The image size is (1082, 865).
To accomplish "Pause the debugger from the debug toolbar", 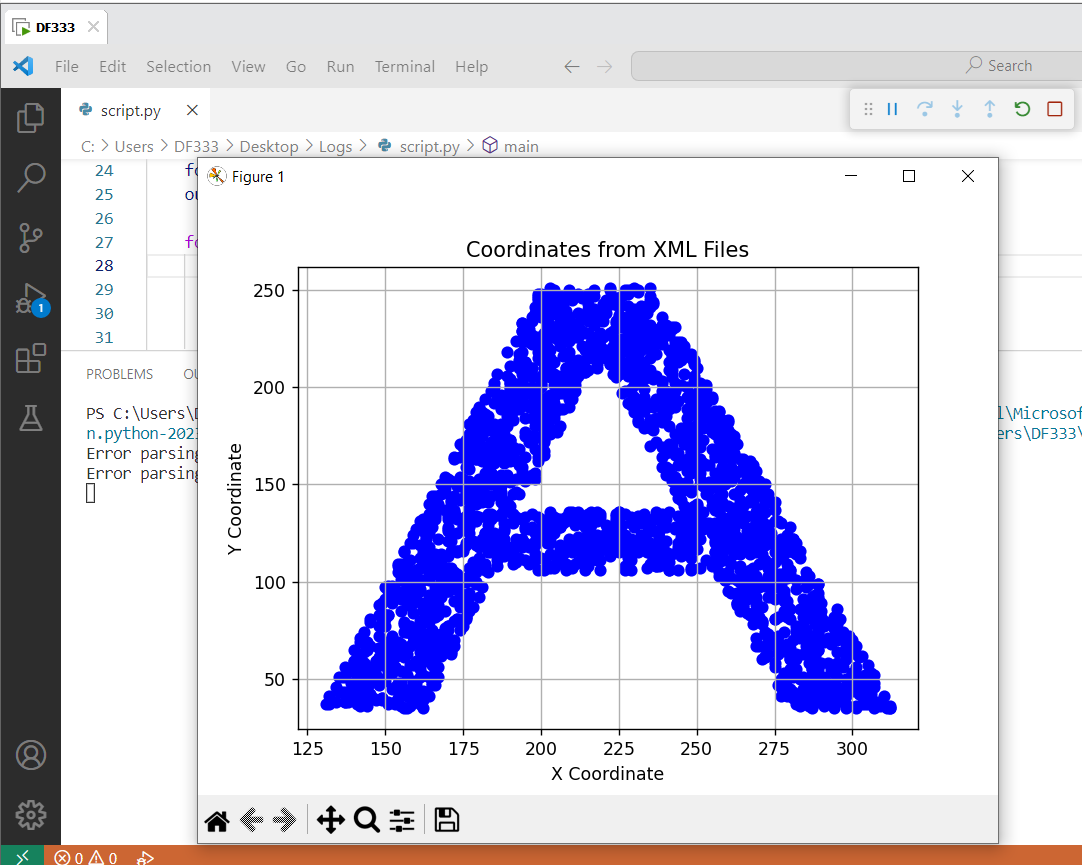I will point(893,109).
